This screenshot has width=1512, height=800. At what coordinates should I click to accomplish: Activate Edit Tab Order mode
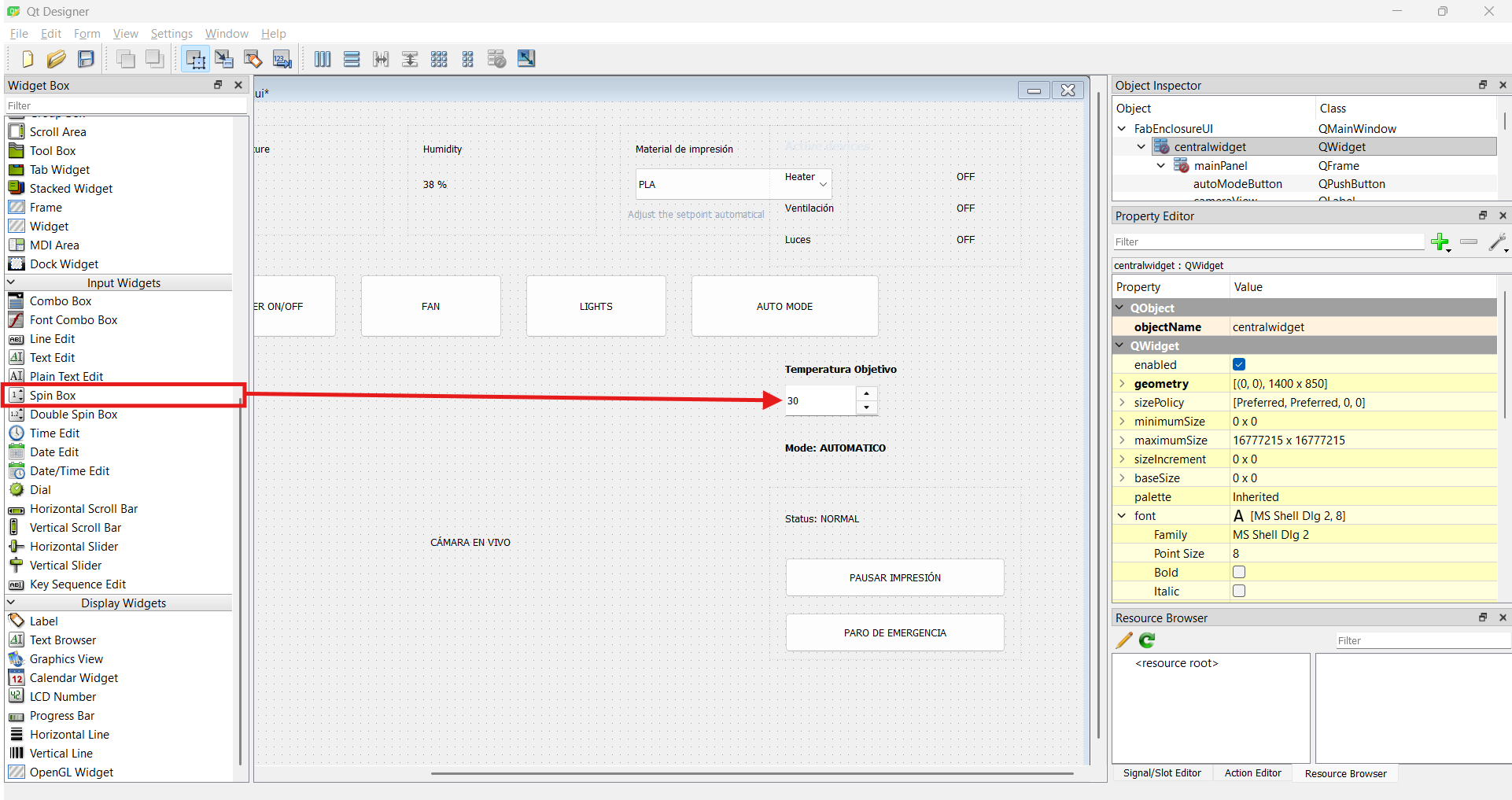282,59
